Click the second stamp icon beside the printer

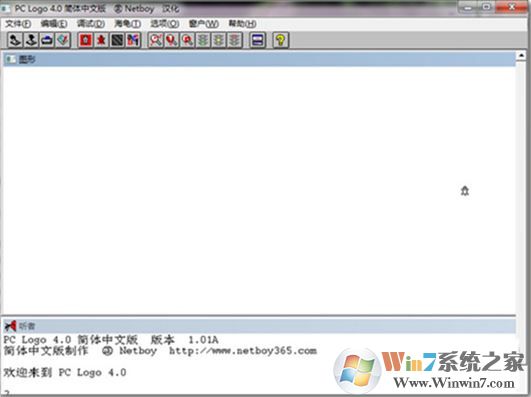pyautogui.click(x=31, y=40)
